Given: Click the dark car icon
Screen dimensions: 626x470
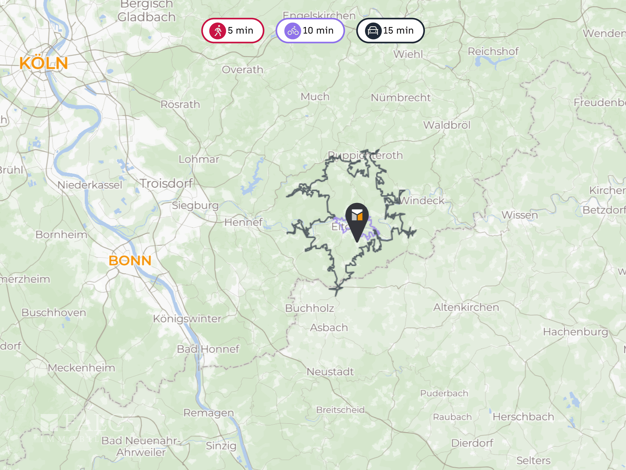Looking at the screenshot, I should [x=373, y=31].
